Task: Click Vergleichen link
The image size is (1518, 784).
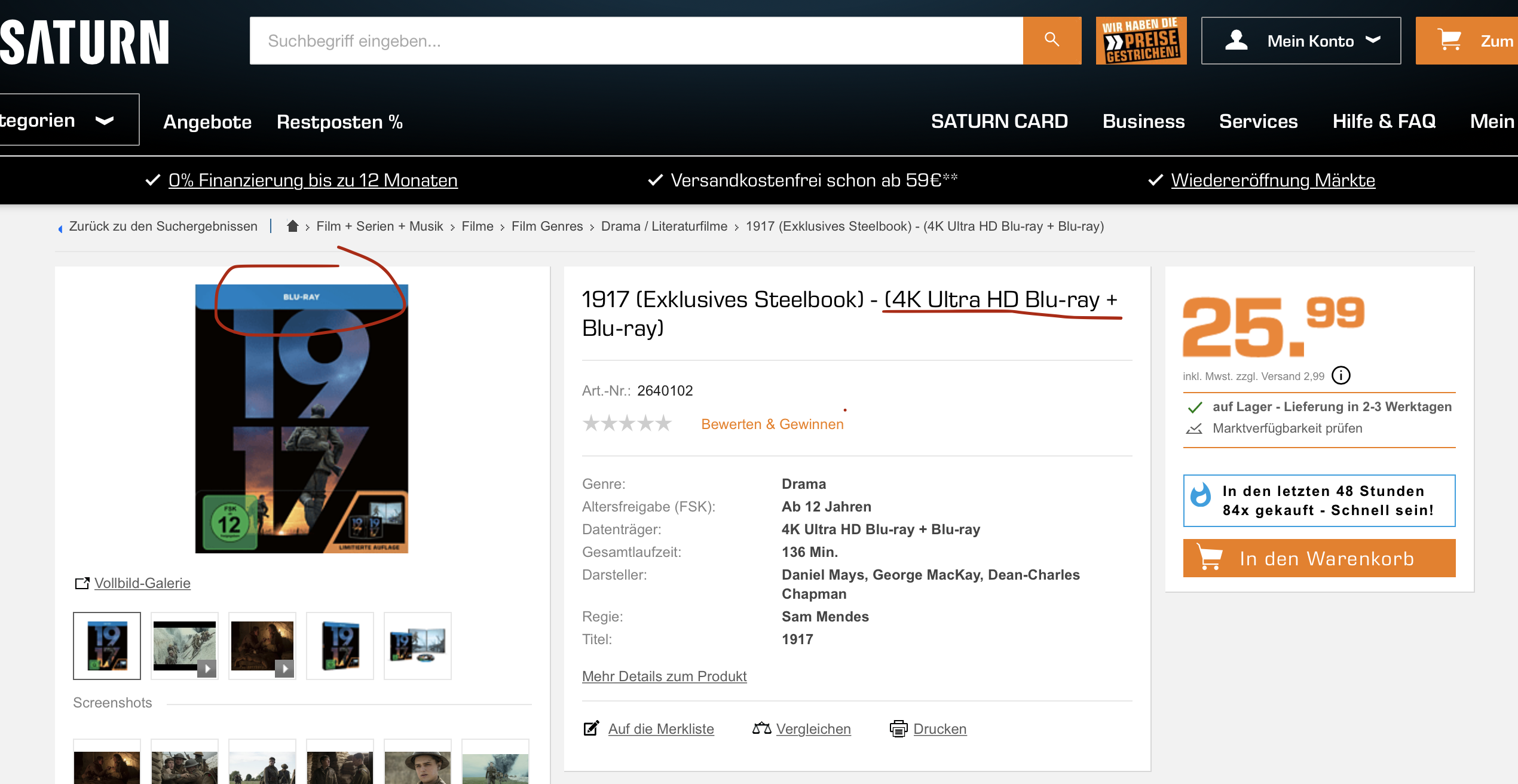Action: tap(813, 728)
